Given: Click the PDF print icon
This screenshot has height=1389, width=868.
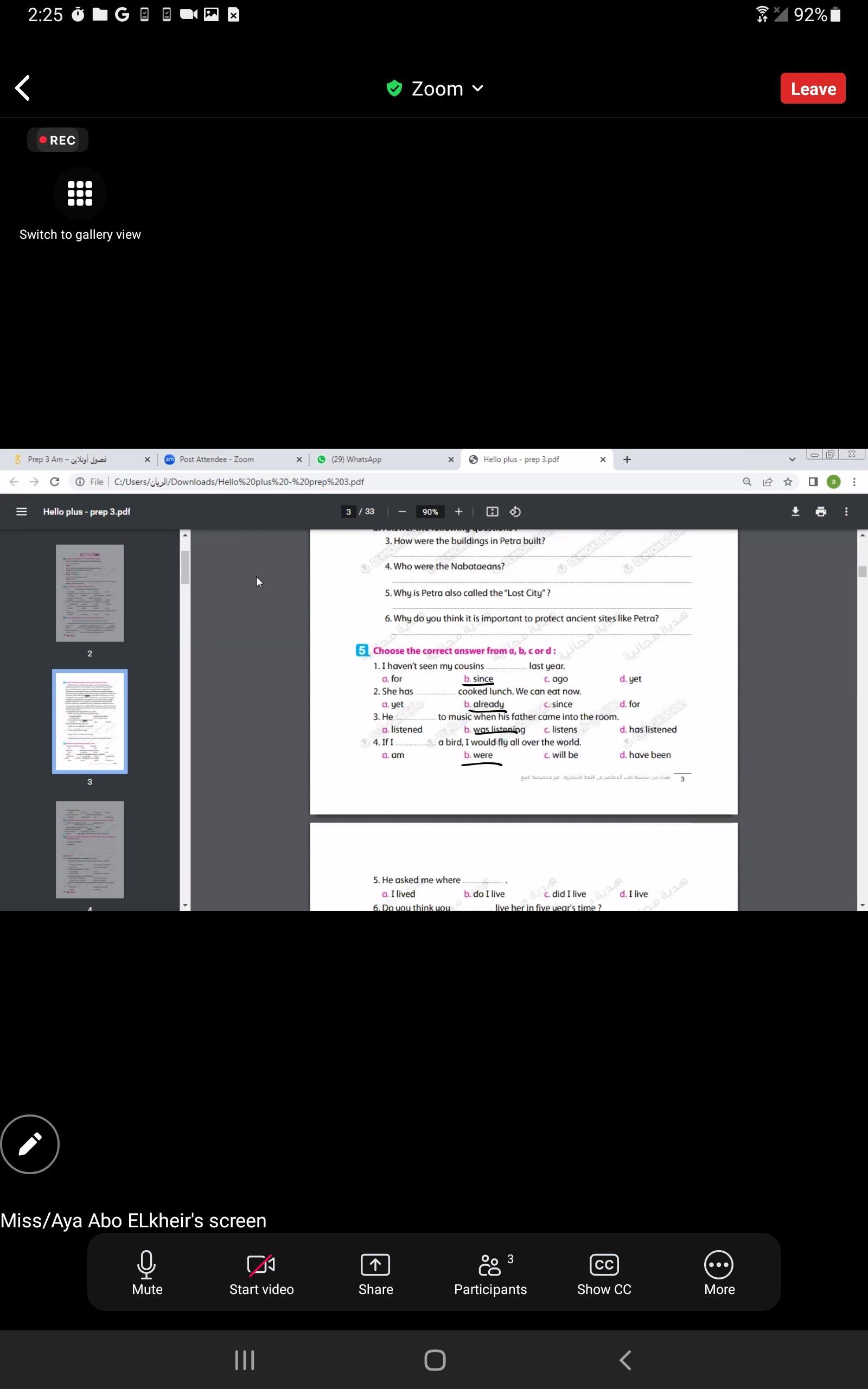Looking at the screenshot, I should point(820,512).
